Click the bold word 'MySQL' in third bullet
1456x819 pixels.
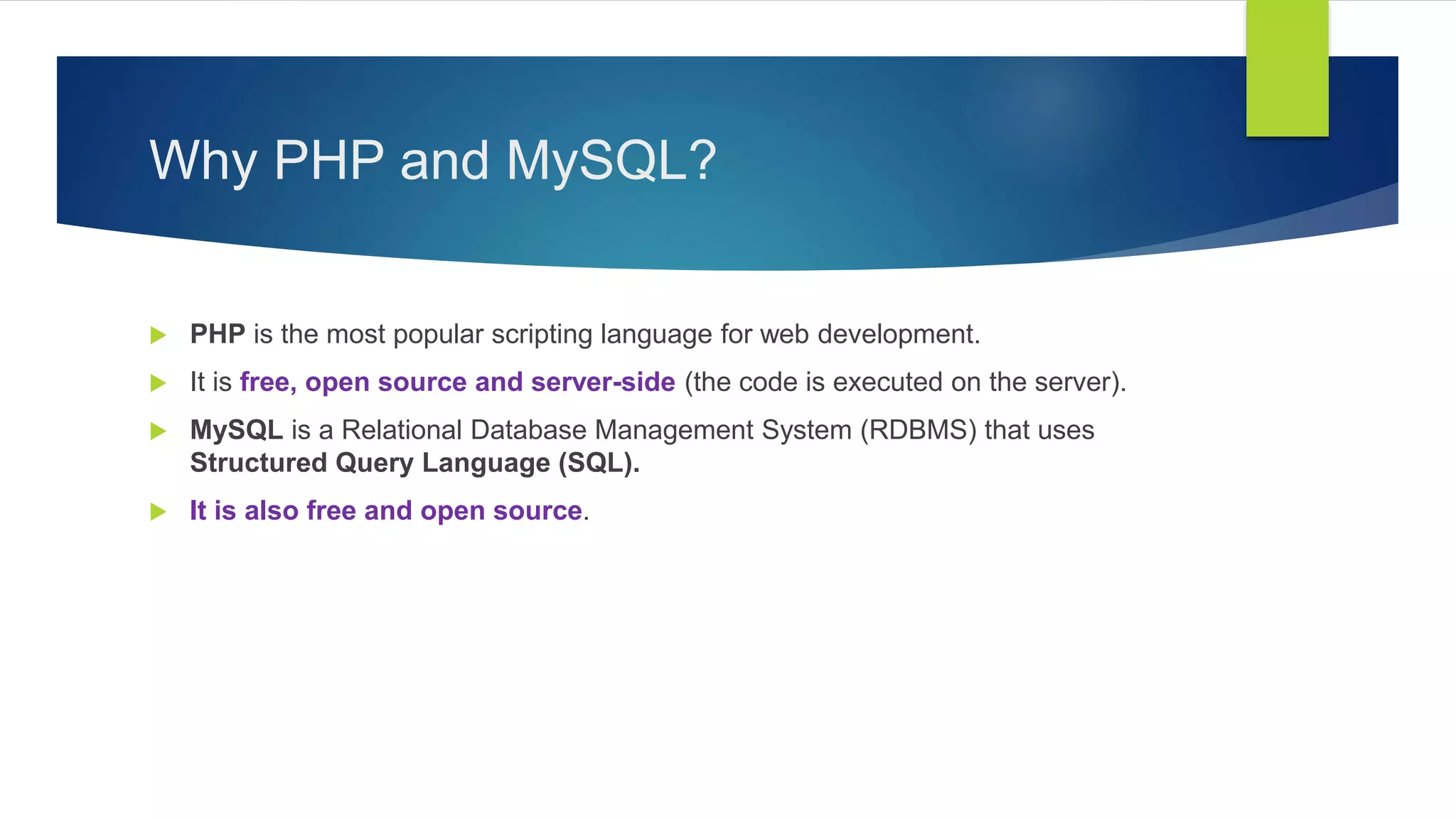coord(236,430)
